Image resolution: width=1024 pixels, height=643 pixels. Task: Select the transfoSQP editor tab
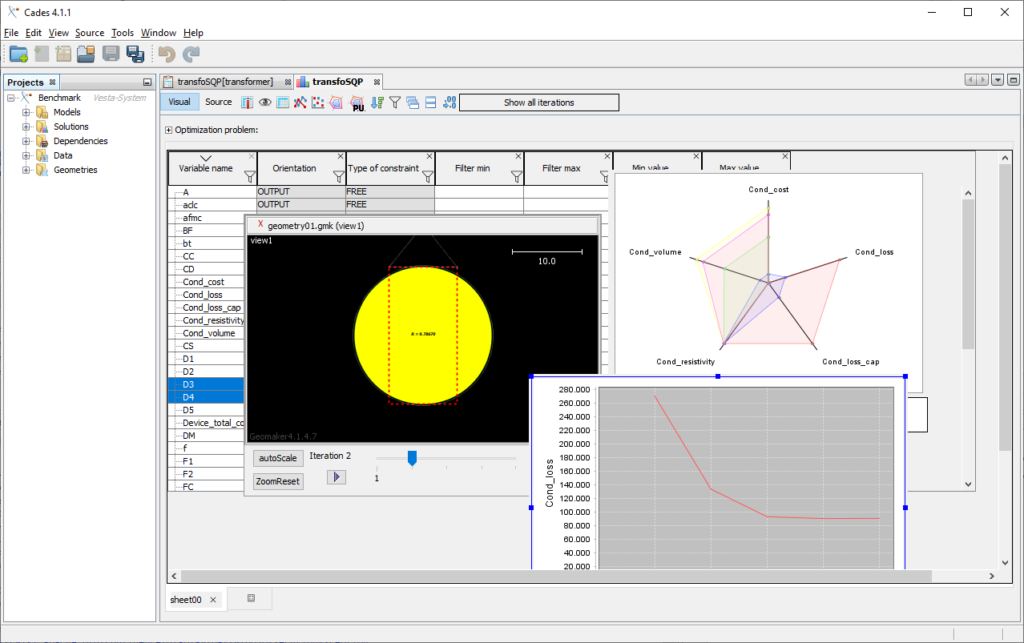(337, 82)
